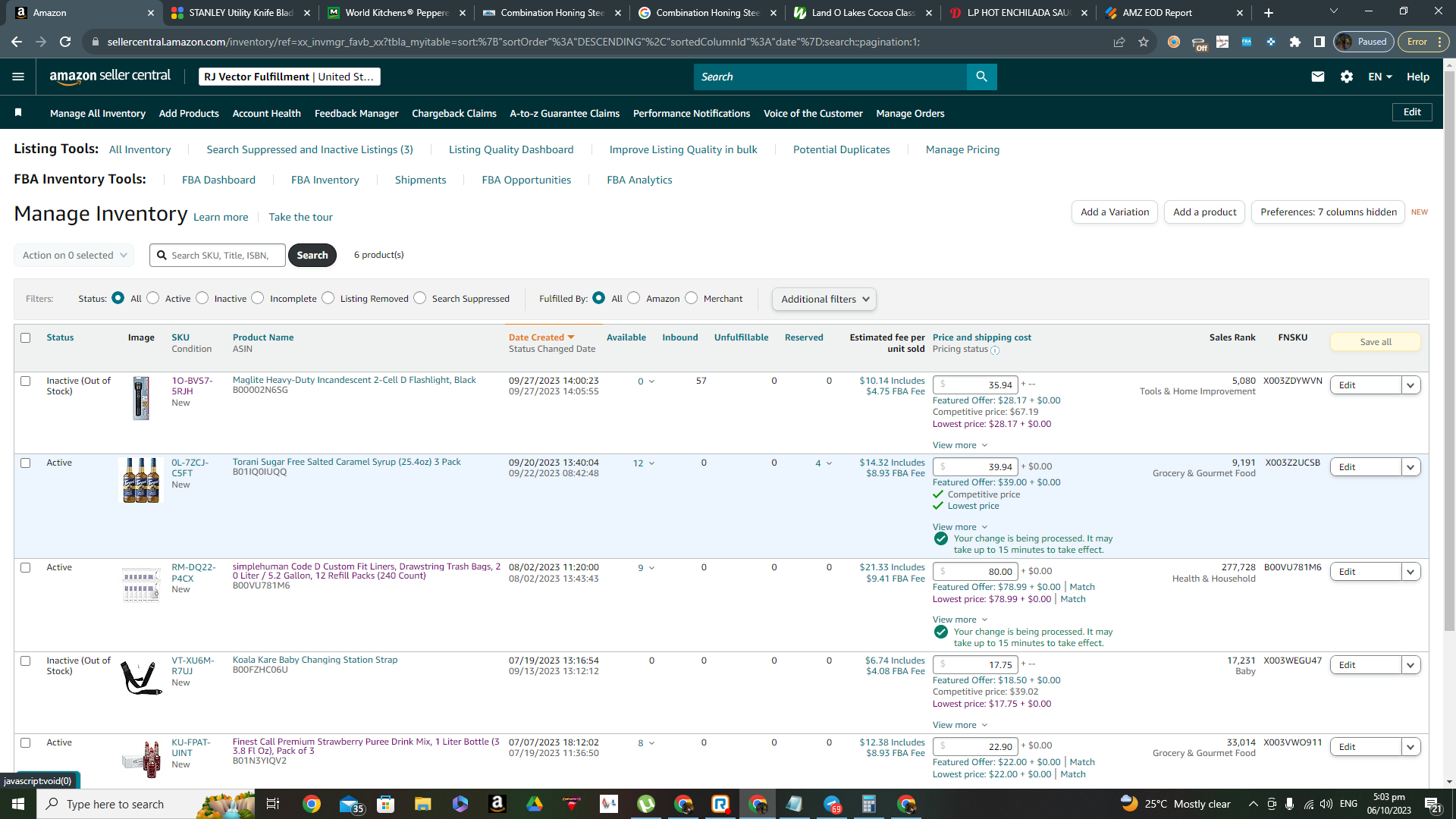Reload the page in the browser
This screenshot has height=819, width=1456.
pyautogui.click(x=66, y=42)
